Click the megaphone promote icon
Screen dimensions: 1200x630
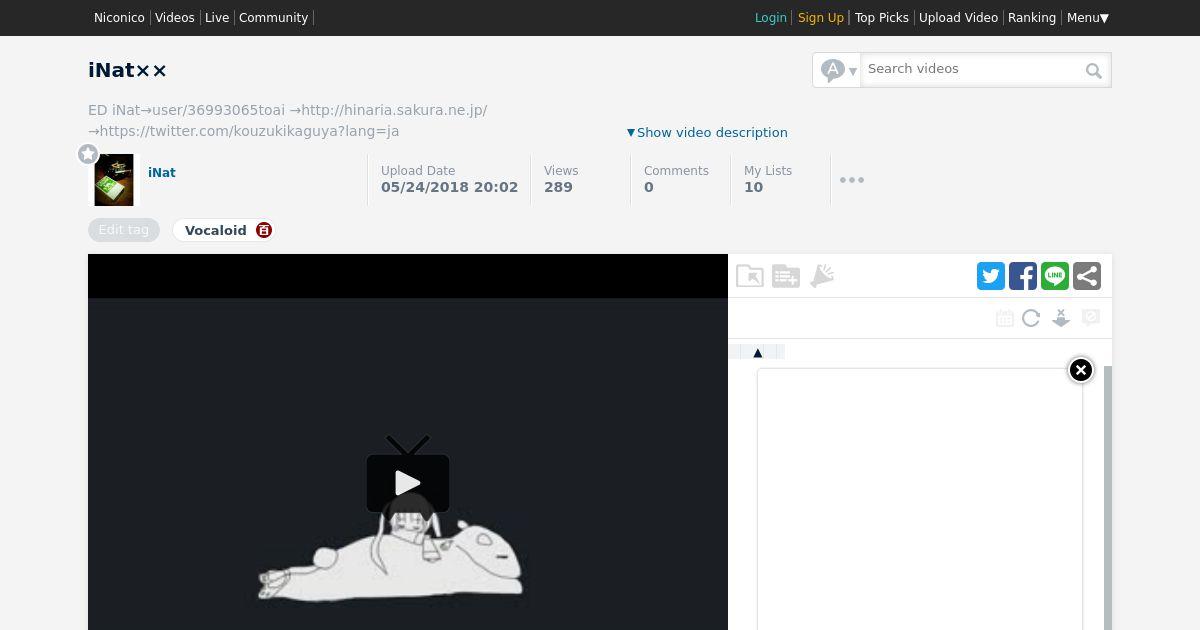click(x=822, y=276)
